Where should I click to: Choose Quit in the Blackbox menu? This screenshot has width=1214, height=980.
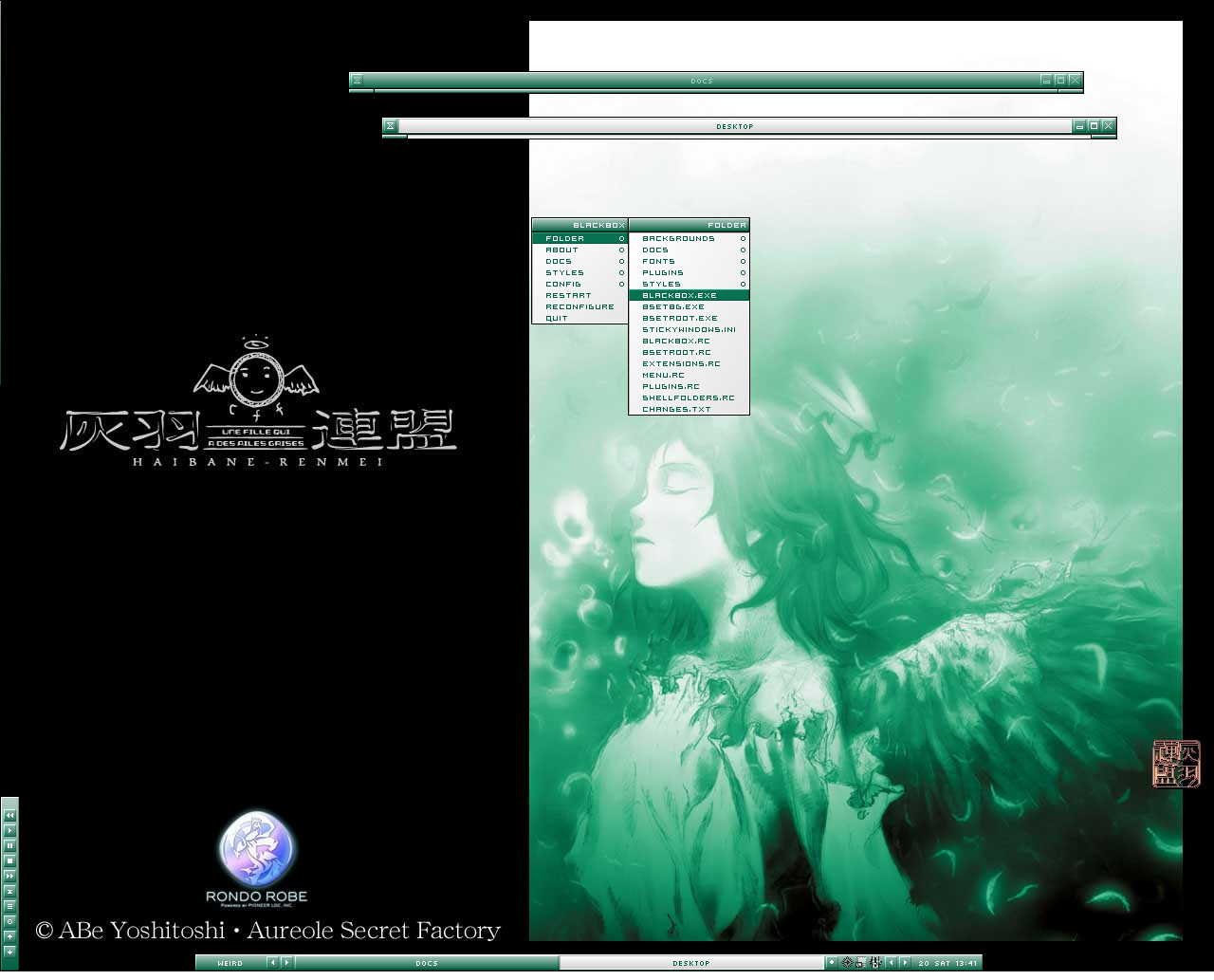[x=579, y=318]
